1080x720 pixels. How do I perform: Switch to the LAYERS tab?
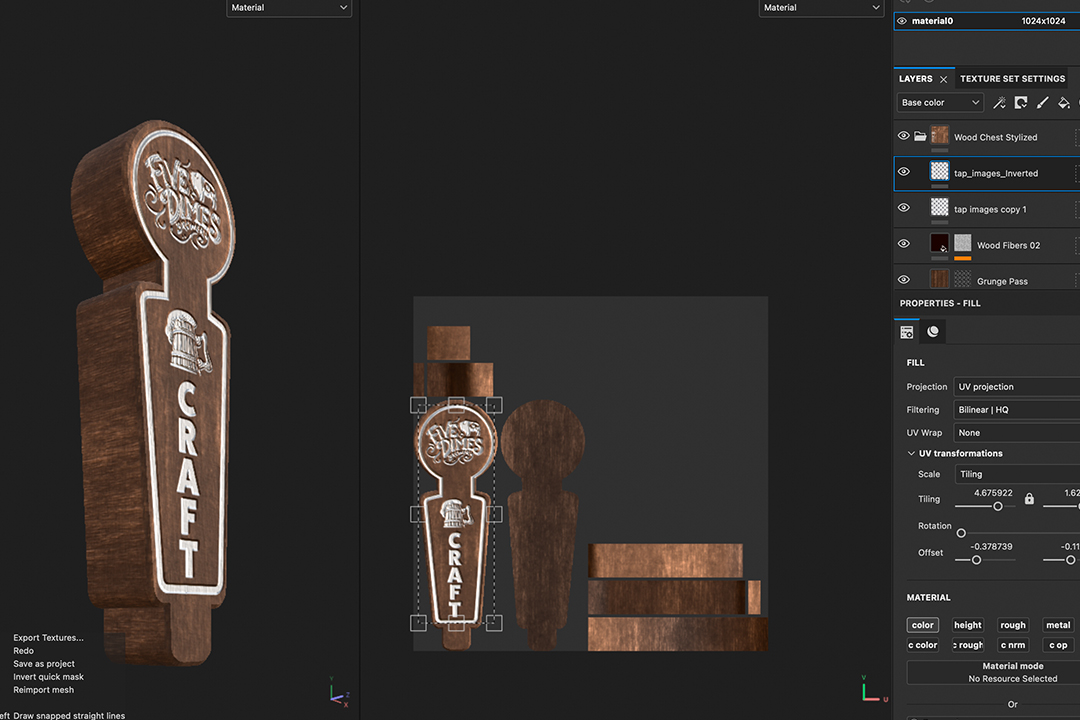[x=915, y=79]
